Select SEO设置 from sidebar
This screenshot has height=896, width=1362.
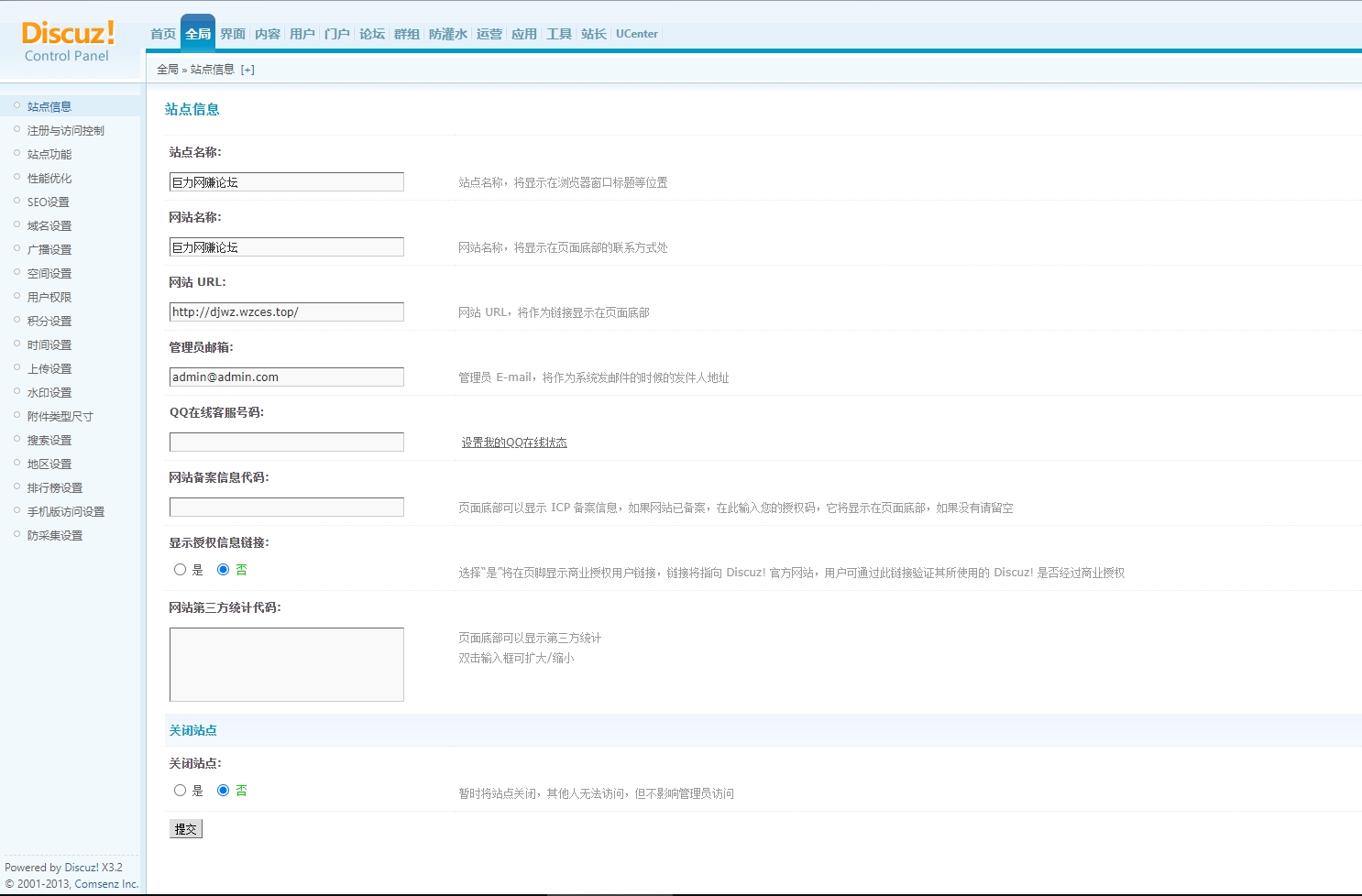coord(49,202)
